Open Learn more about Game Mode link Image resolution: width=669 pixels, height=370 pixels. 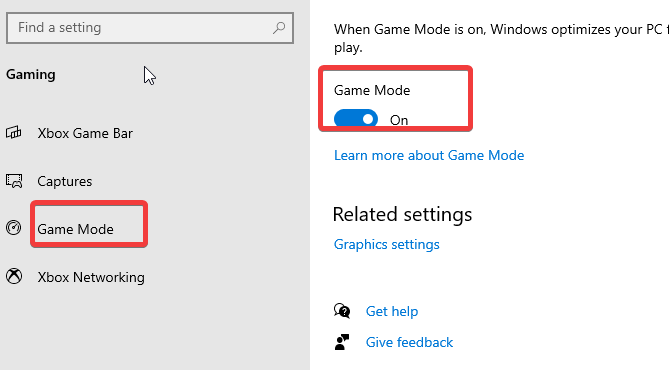click(429, 155)
